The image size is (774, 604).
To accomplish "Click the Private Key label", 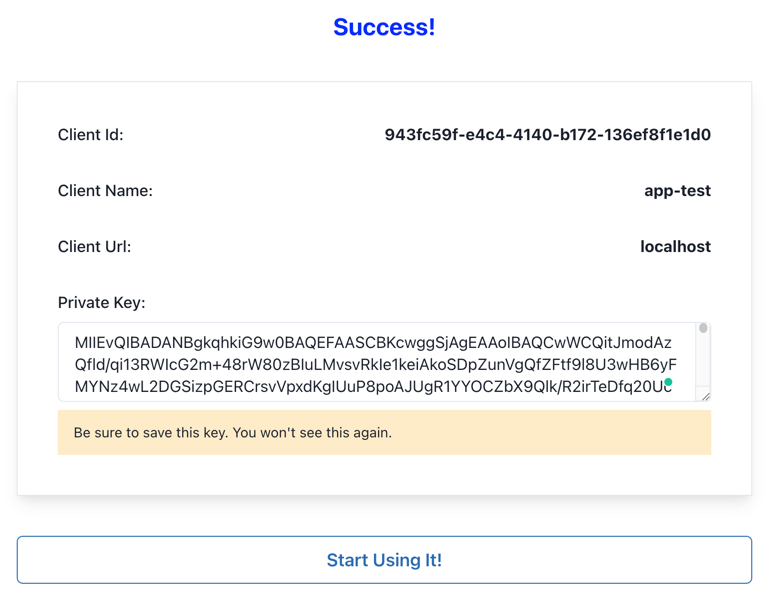I will (x=101, y=303).
